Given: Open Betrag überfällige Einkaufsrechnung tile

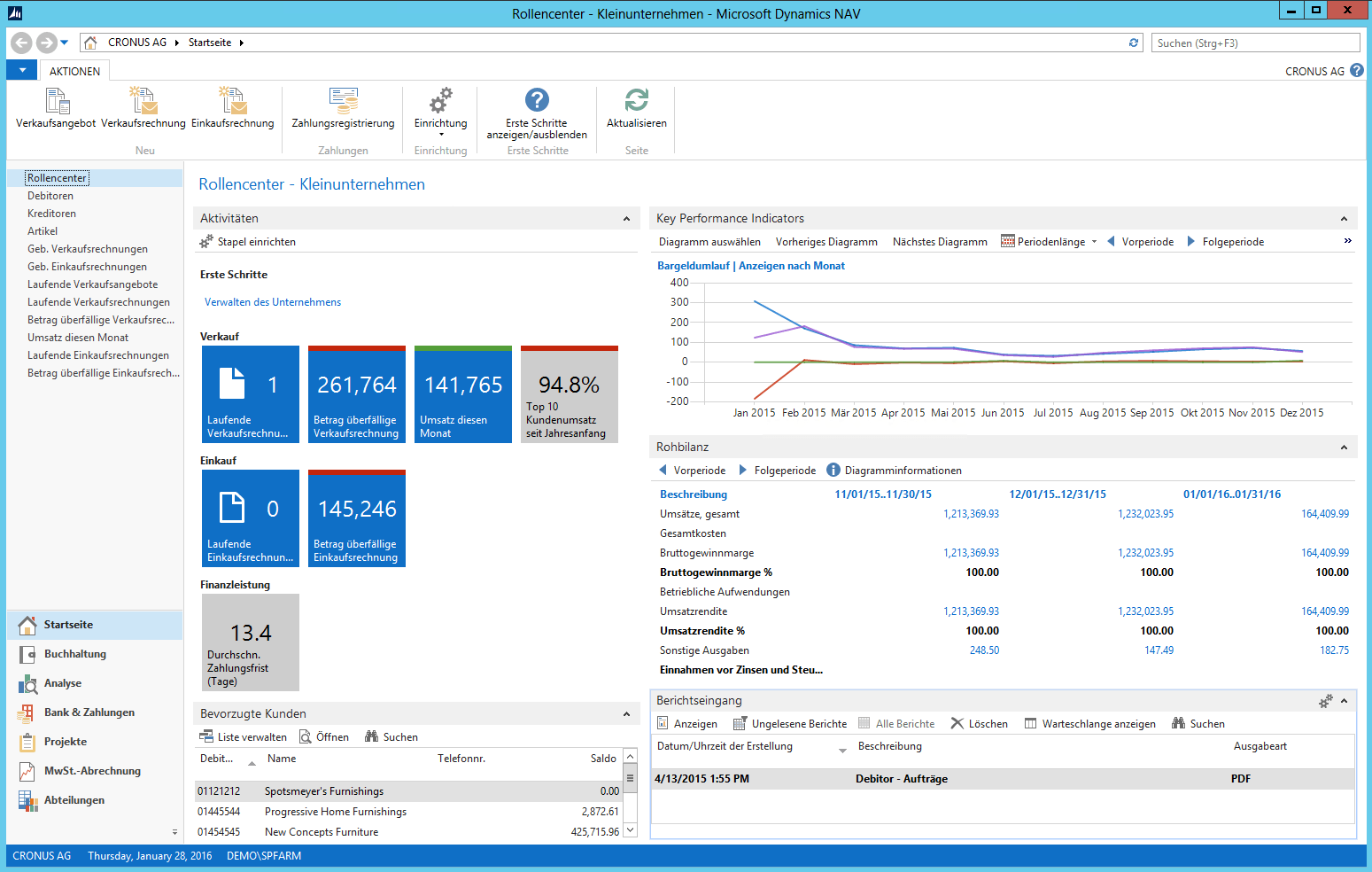Looking at the screenshot, I should point(357,518).
